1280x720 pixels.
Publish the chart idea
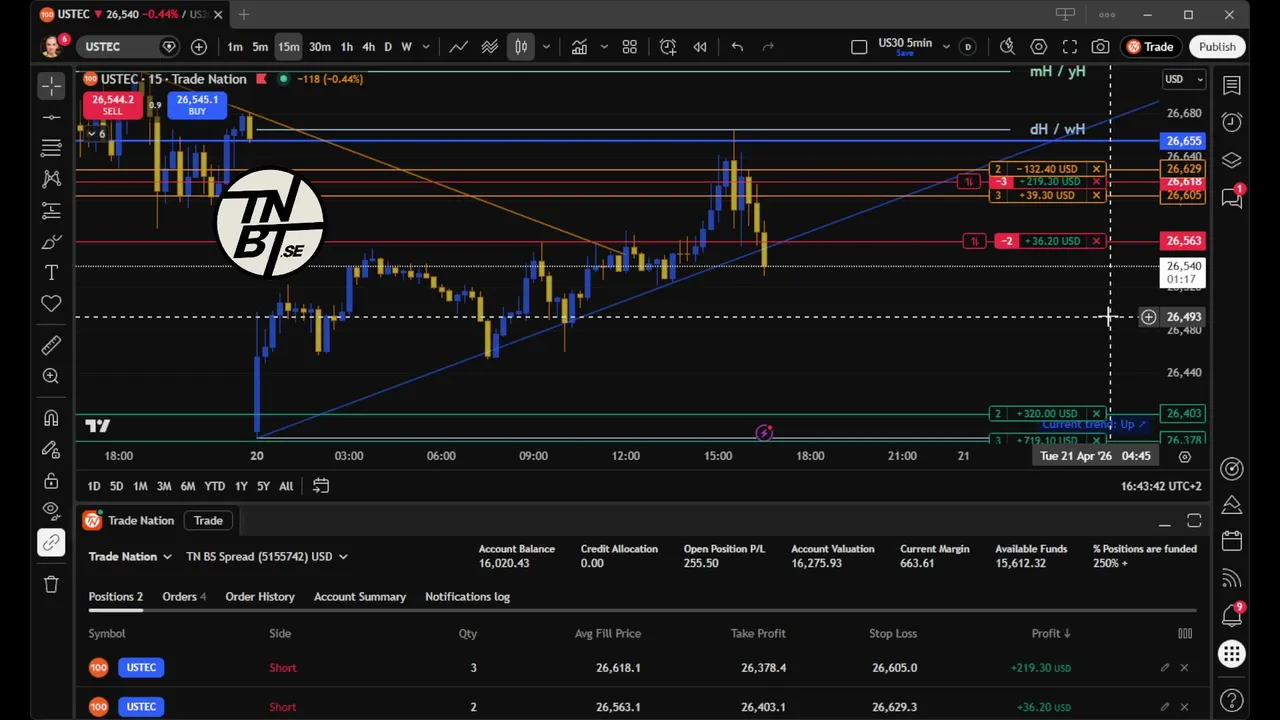[1217, 47]
